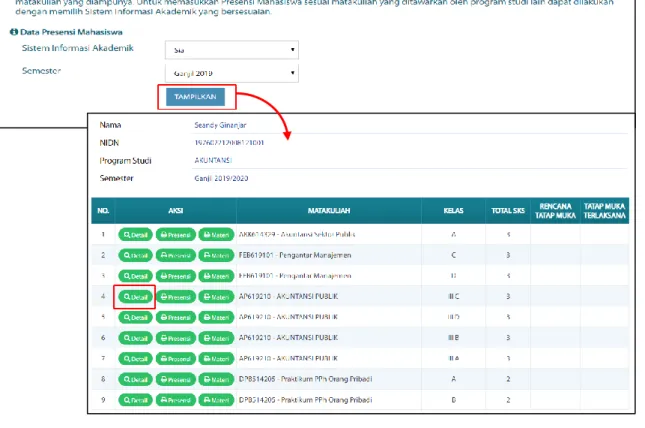Open Detail for Akuntansi Publik class III C
The height and width of the screenshot is (428, 645).
(x=135, y=297)
